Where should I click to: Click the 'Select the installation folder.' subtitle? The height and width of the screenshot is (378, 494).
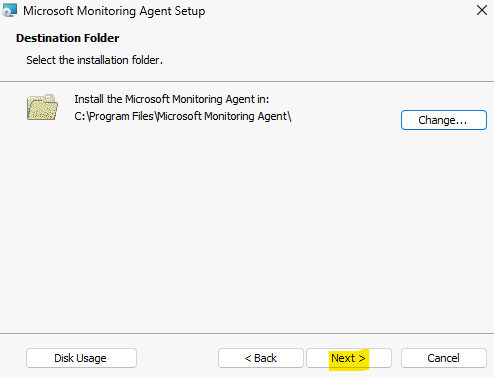[95, 60]
